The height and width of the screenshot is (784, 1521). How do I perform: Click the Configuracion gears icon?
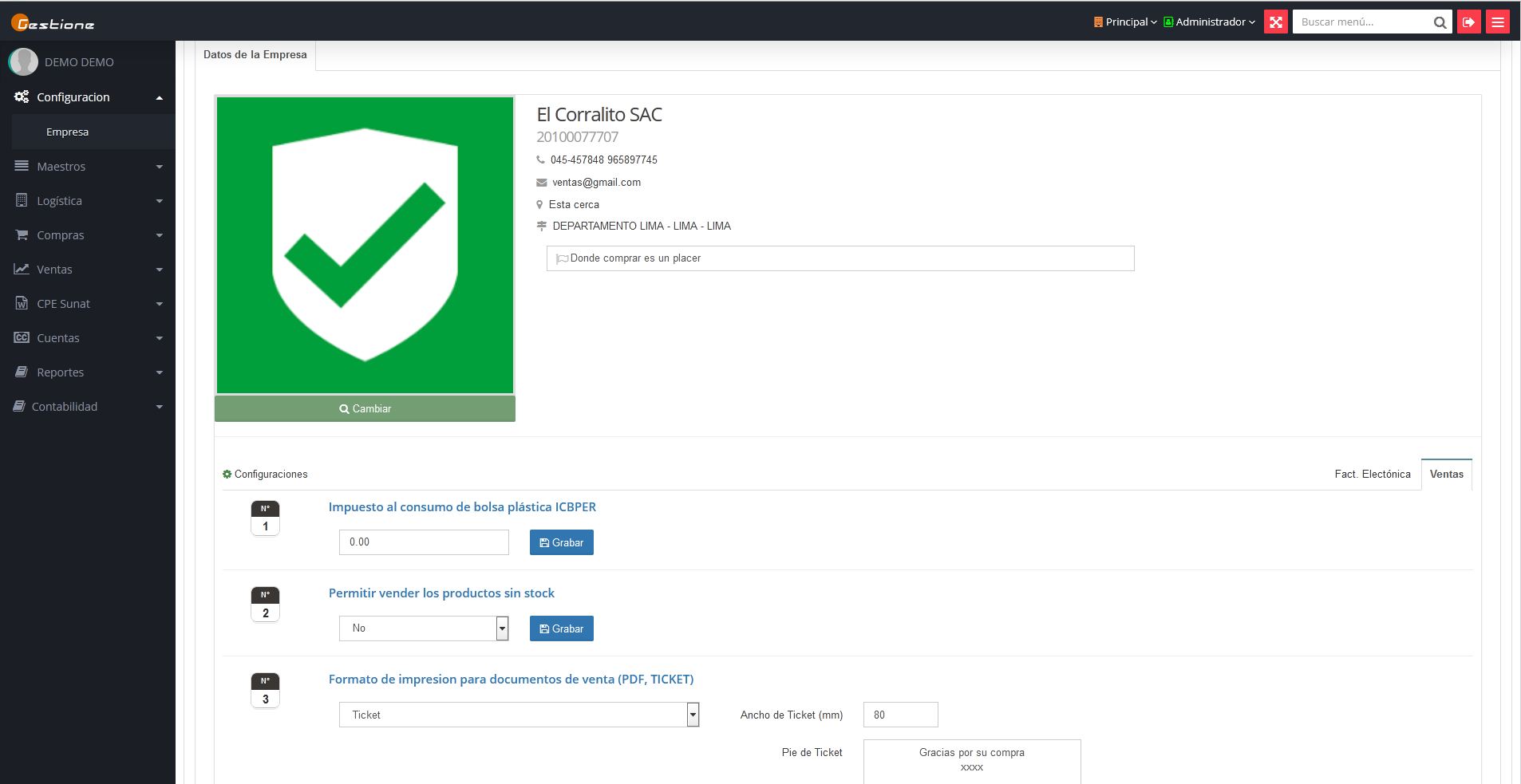coord(22,97)
